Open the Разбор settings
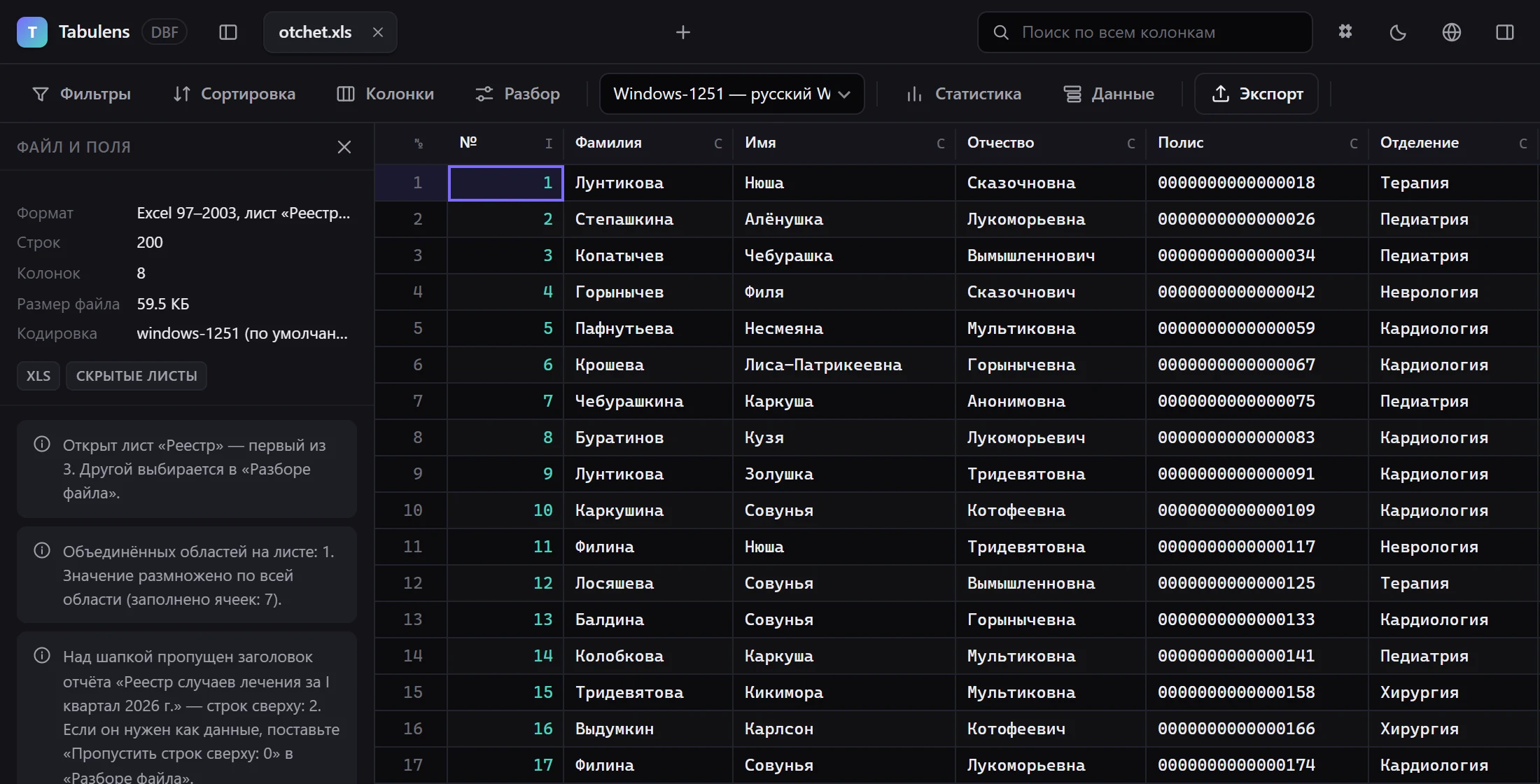This screenshot has width=1540, height=784. tap(518, 94)
